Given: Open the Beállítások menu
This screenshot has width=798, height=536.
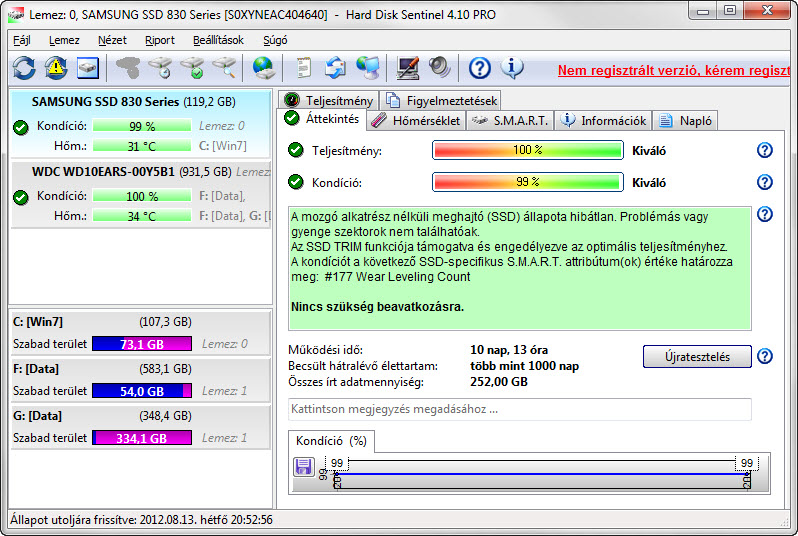Looking at the screenshot, I should click(x=218, y=40).
